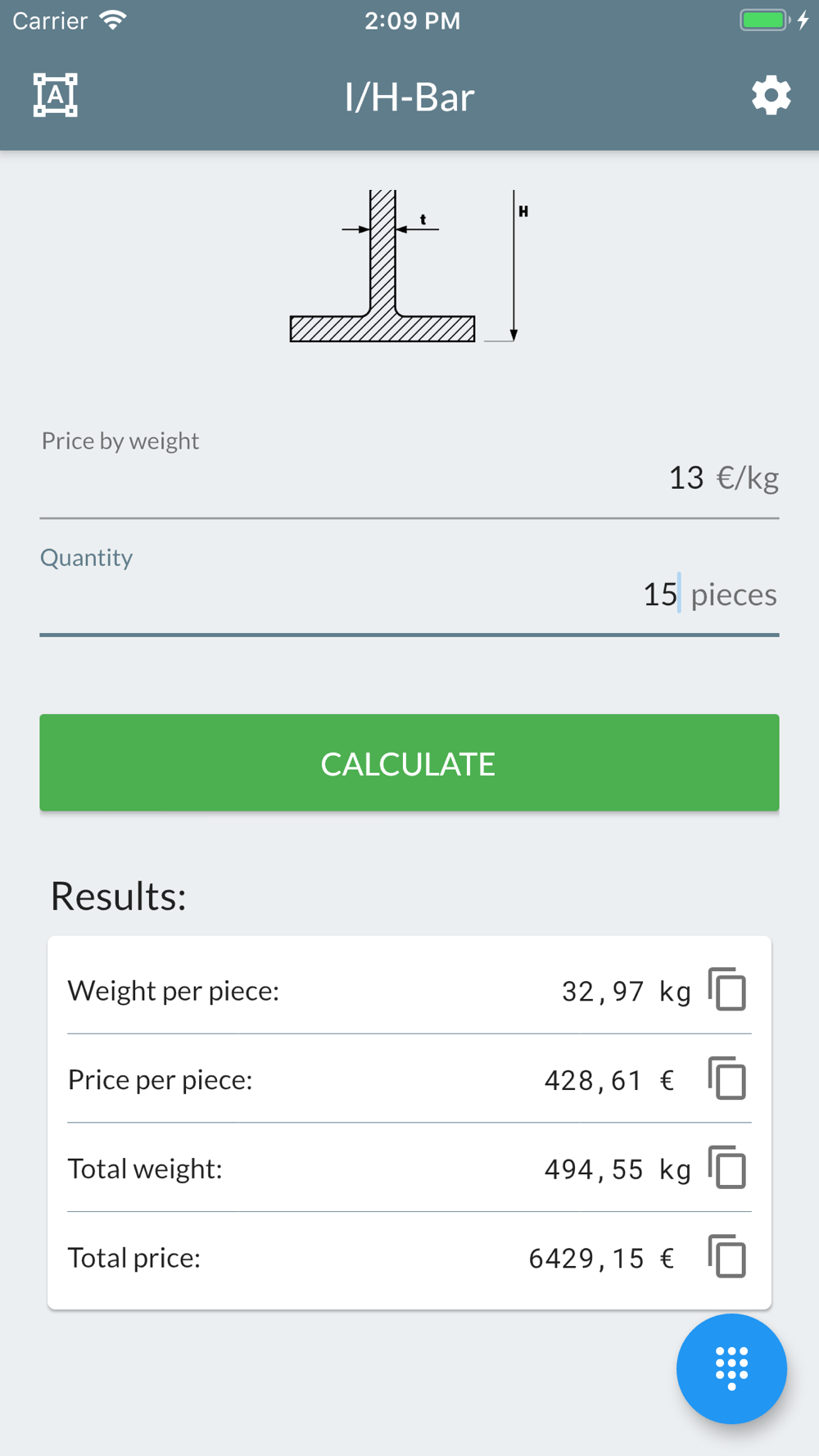Image resolution: width=819 pixels, height=1456 pixels.
Task: Select the Weight per piece result row
Action: (x=409, y=990)
